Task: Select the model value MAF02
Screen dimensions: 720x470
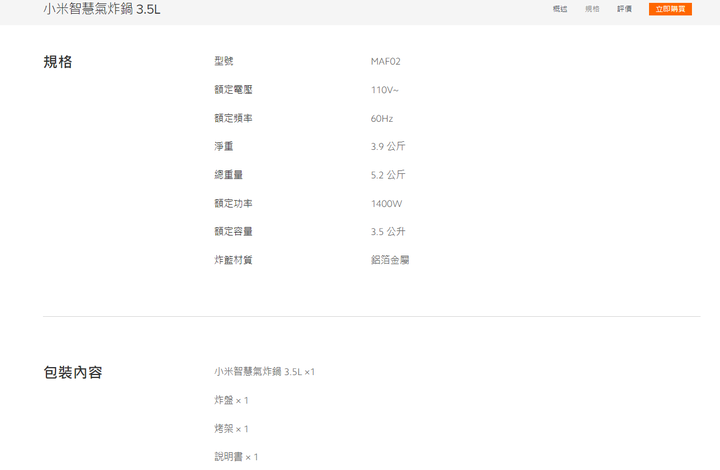Action: point(385,62)
